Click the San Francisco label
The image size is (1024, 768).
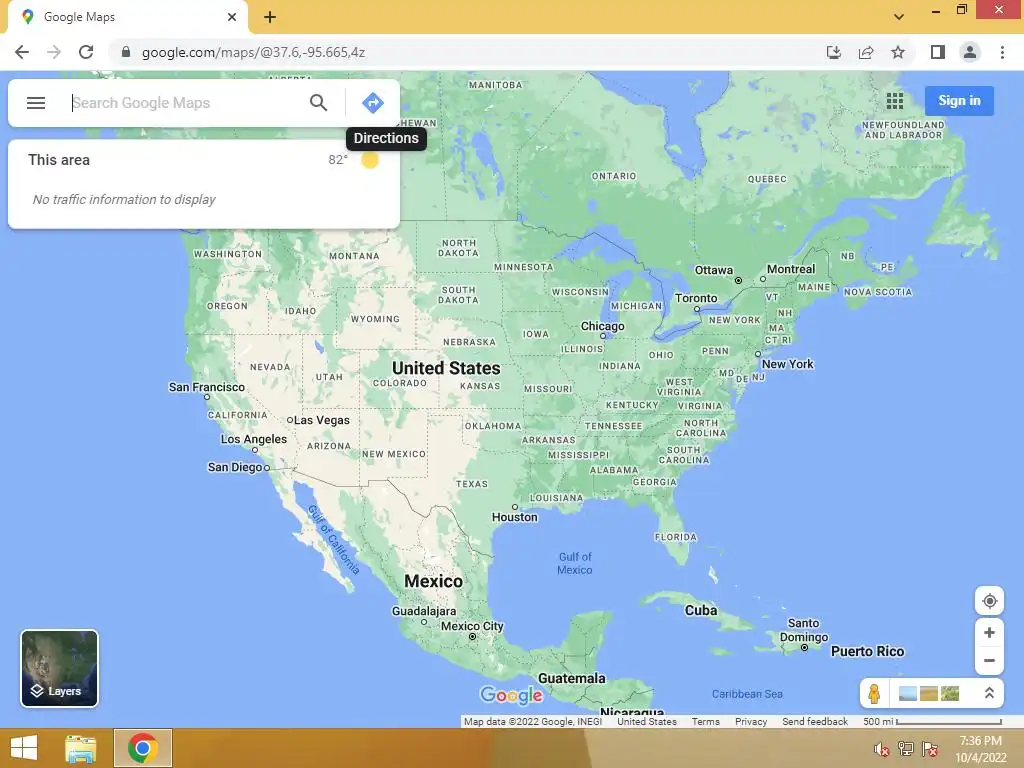[x=206, y=387]
